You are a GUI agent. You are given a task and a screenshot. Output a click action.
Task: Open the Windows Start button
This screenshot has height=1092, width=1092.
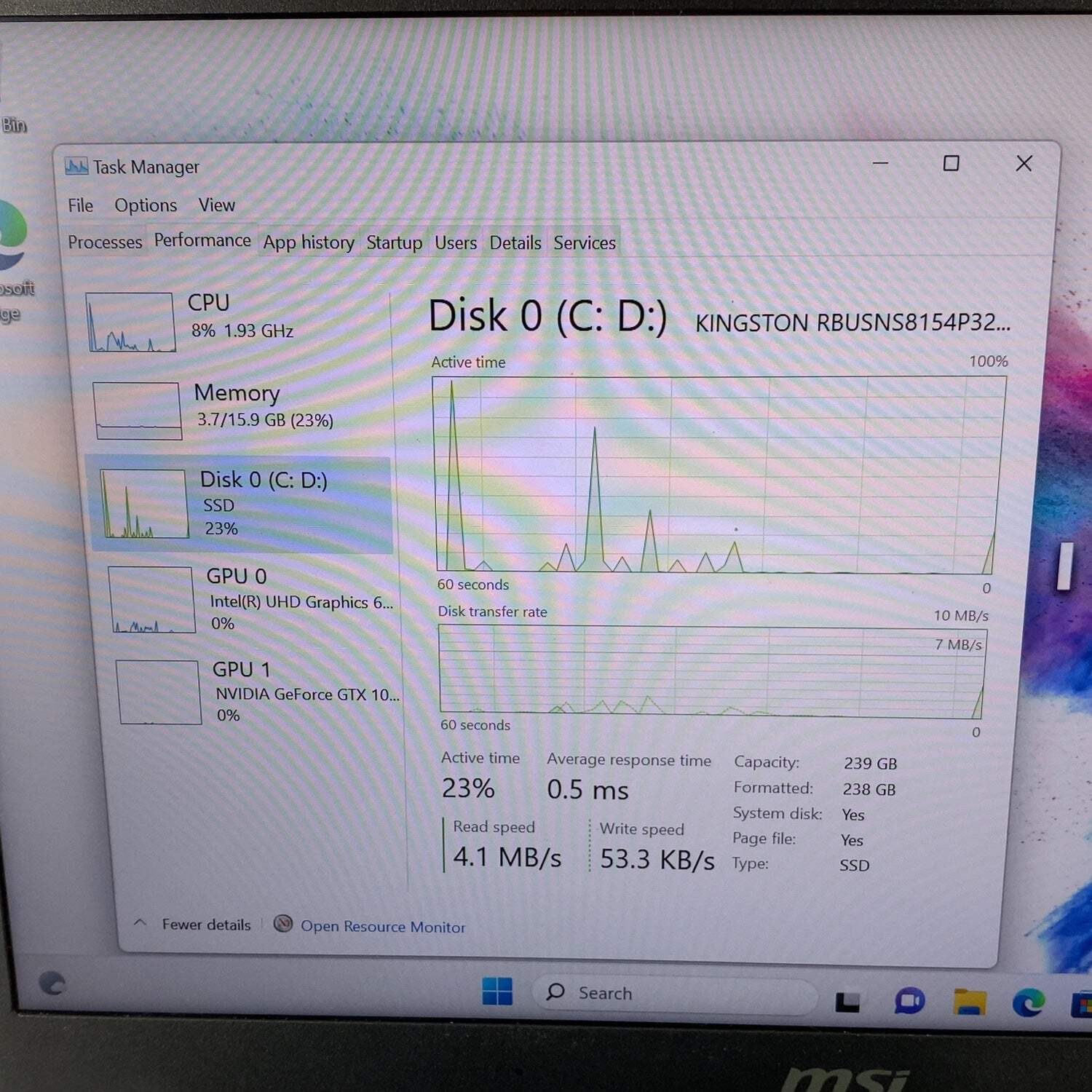[x=497, y=991]
